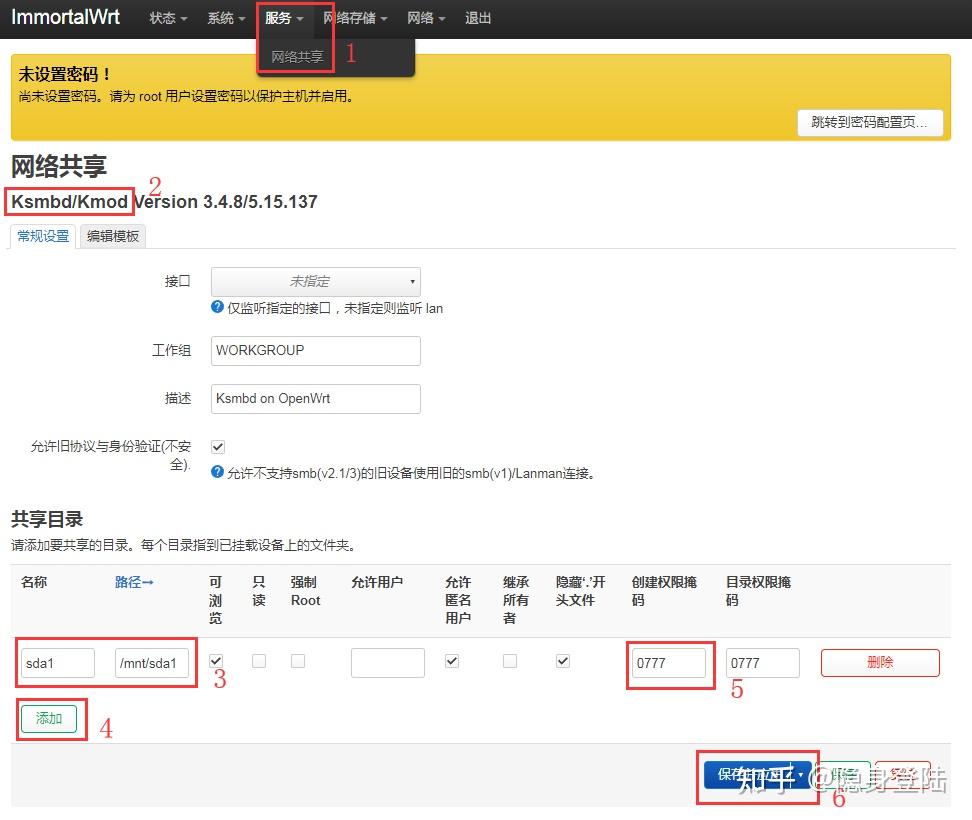972x820 pixels.
Task: Toggle the 可浏览 checkbox for sda1 share
Action: (x=217, y=660)
